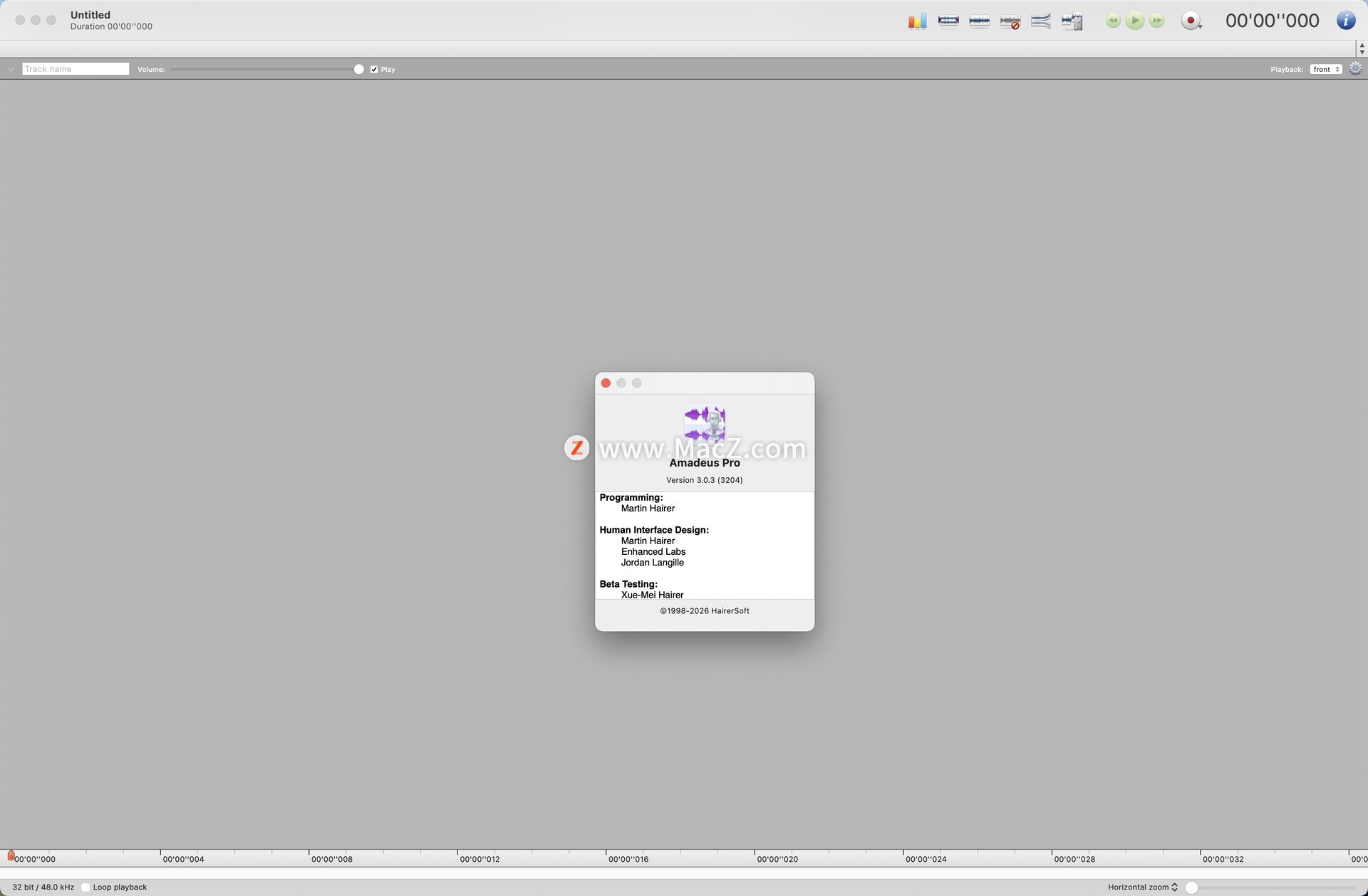
Task: Enable the Loop playback checkbox
Action: point(85,887)
